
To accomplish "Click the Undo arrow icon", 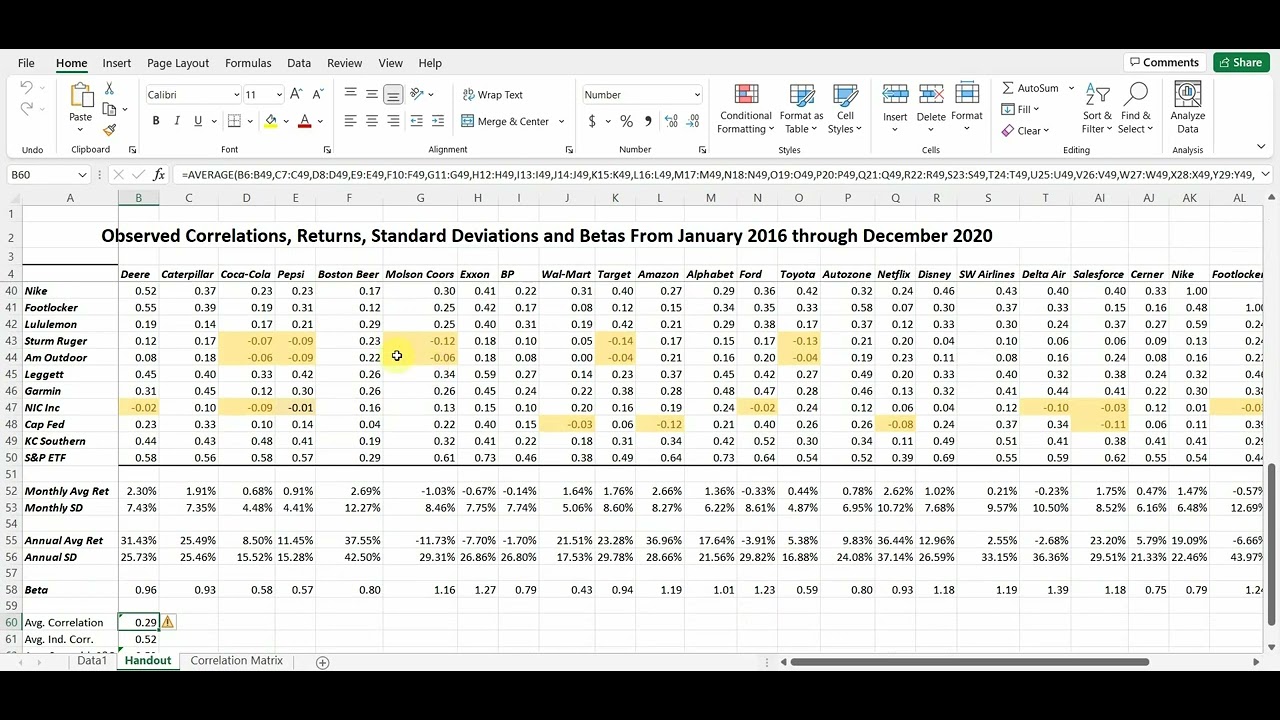I will coord(26,88).
